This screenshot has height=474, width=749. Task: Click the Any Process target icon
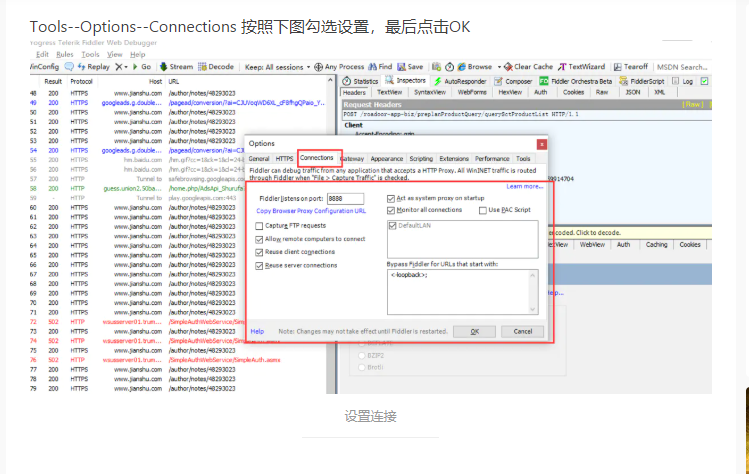click(x=318, y=67)
